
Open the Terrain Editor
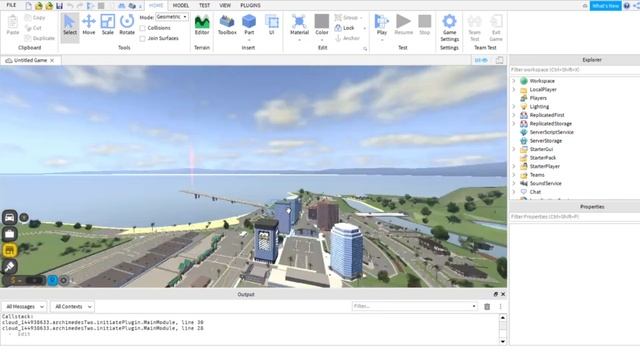[x=202, y=25]
